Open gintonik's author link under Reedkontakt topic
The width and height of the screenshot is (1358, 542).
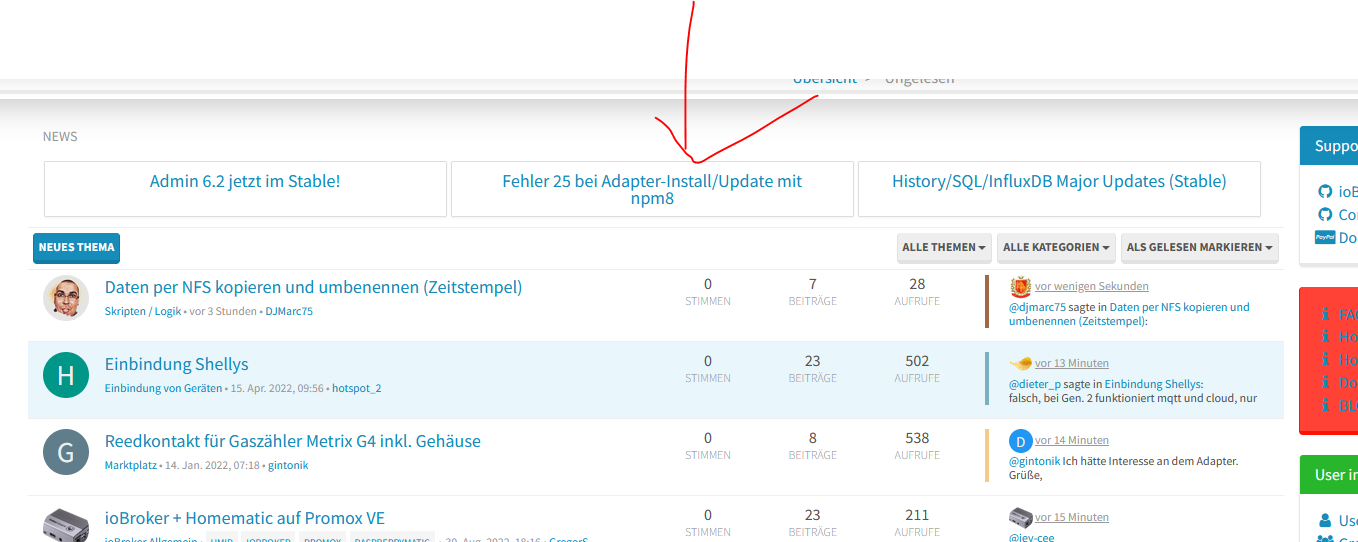click(x=288, y=465)
